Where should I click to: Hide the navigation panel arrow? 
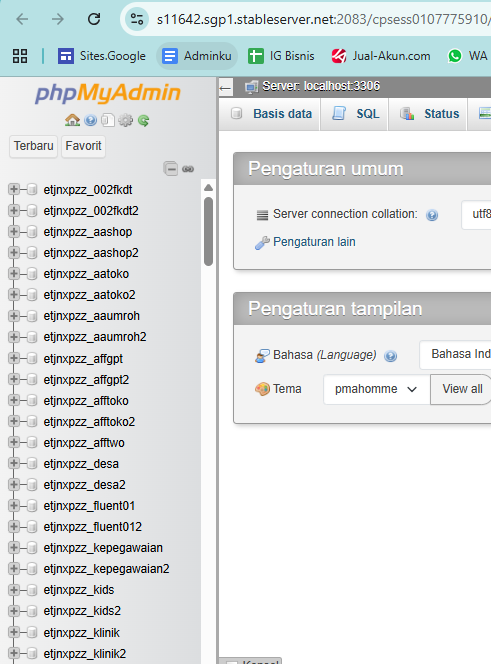[225, 88]
